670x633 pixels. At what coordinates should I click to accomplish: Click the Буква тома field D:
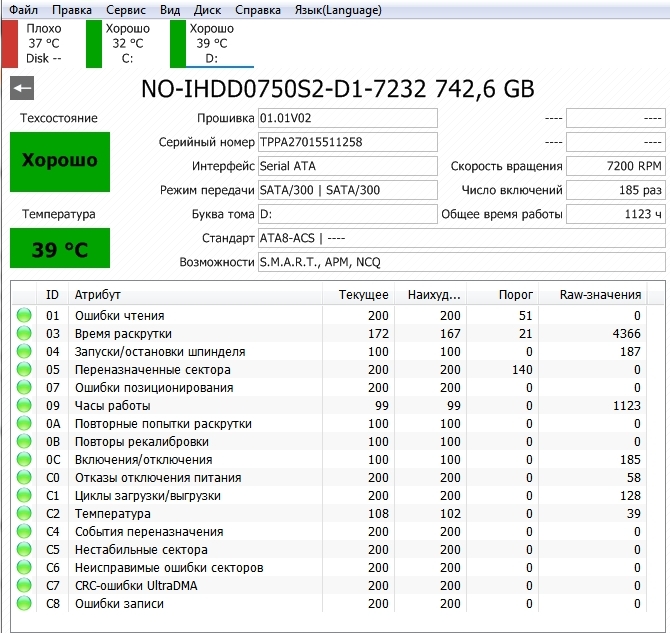(347, 214)
